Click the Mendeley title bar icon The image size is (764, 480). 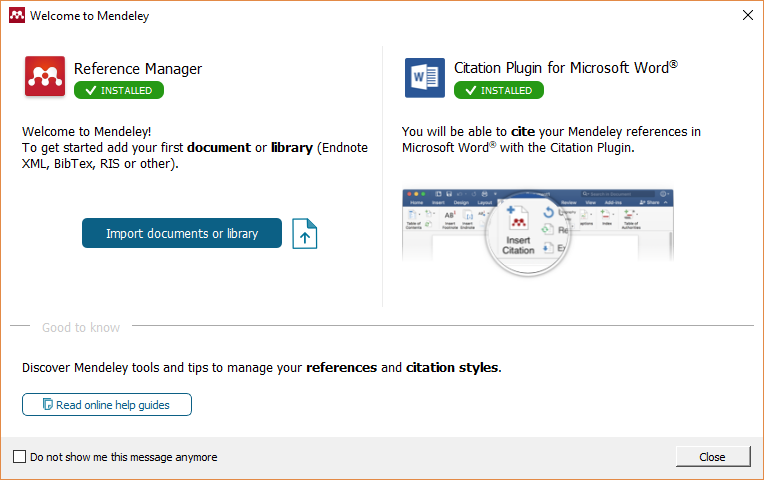pos(17,15)
